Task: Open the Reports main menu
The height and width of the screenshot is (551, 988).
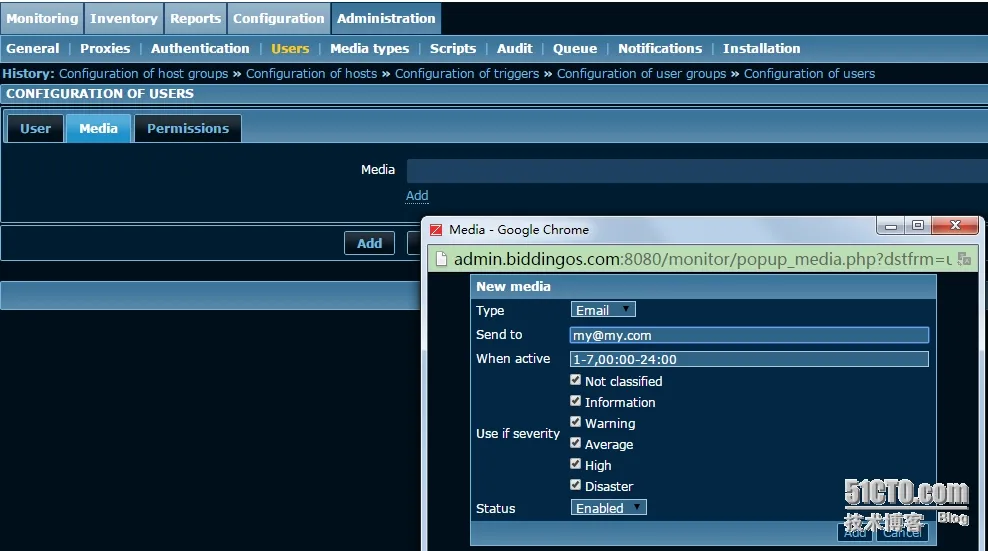Action: pyautogui.click(x=195, y=18)
